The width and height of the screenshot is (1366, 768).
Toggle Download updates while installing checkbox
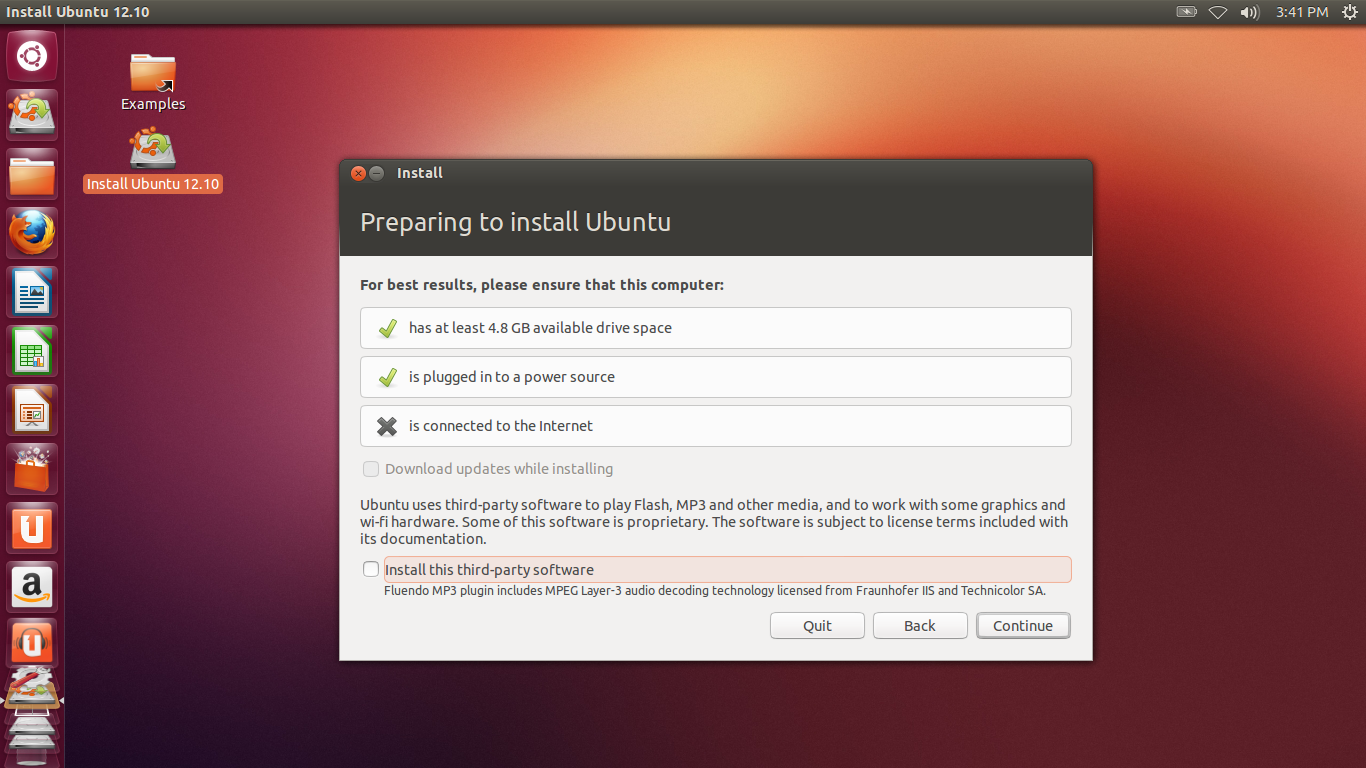(371, 469)
